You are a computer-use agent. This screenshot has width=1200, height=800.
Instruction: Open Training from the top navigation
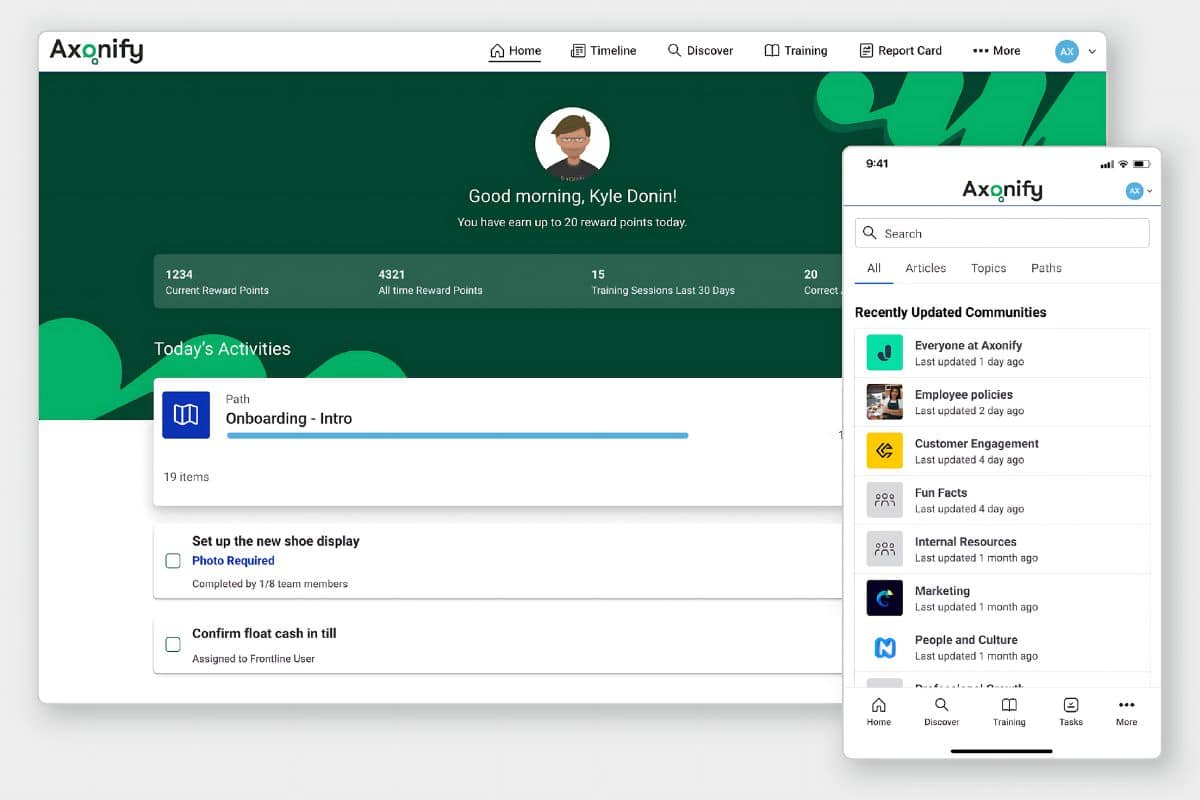point(796,51)
